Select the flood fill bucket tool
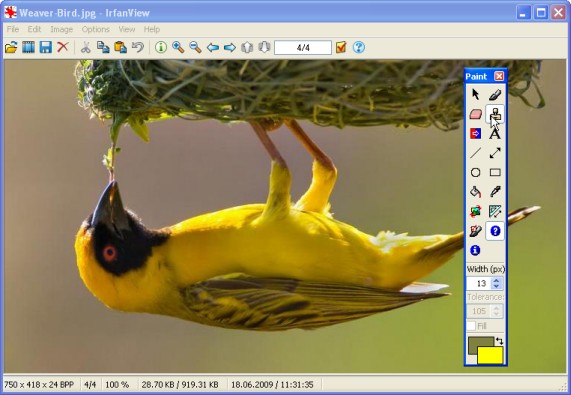Image resolution: width=571 pixels, height=395 pixels. pos(475,192)
